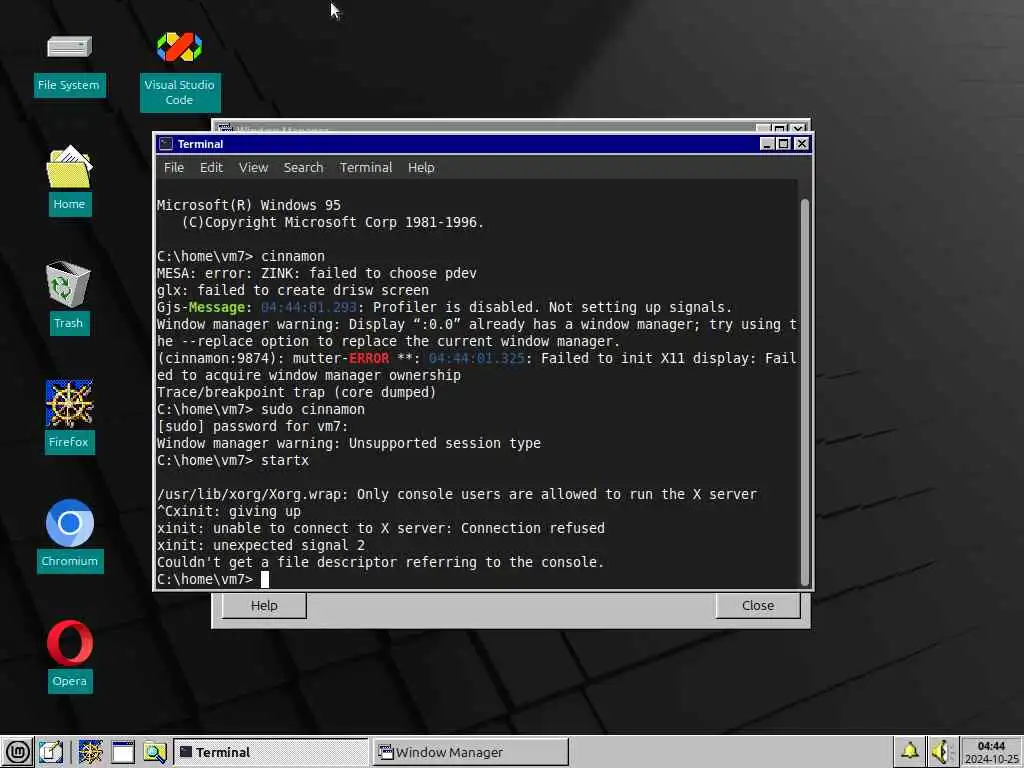Click the Terminal window title bar
The image size is (1024, 768).
pyautogui.click(x=483, y=144)
